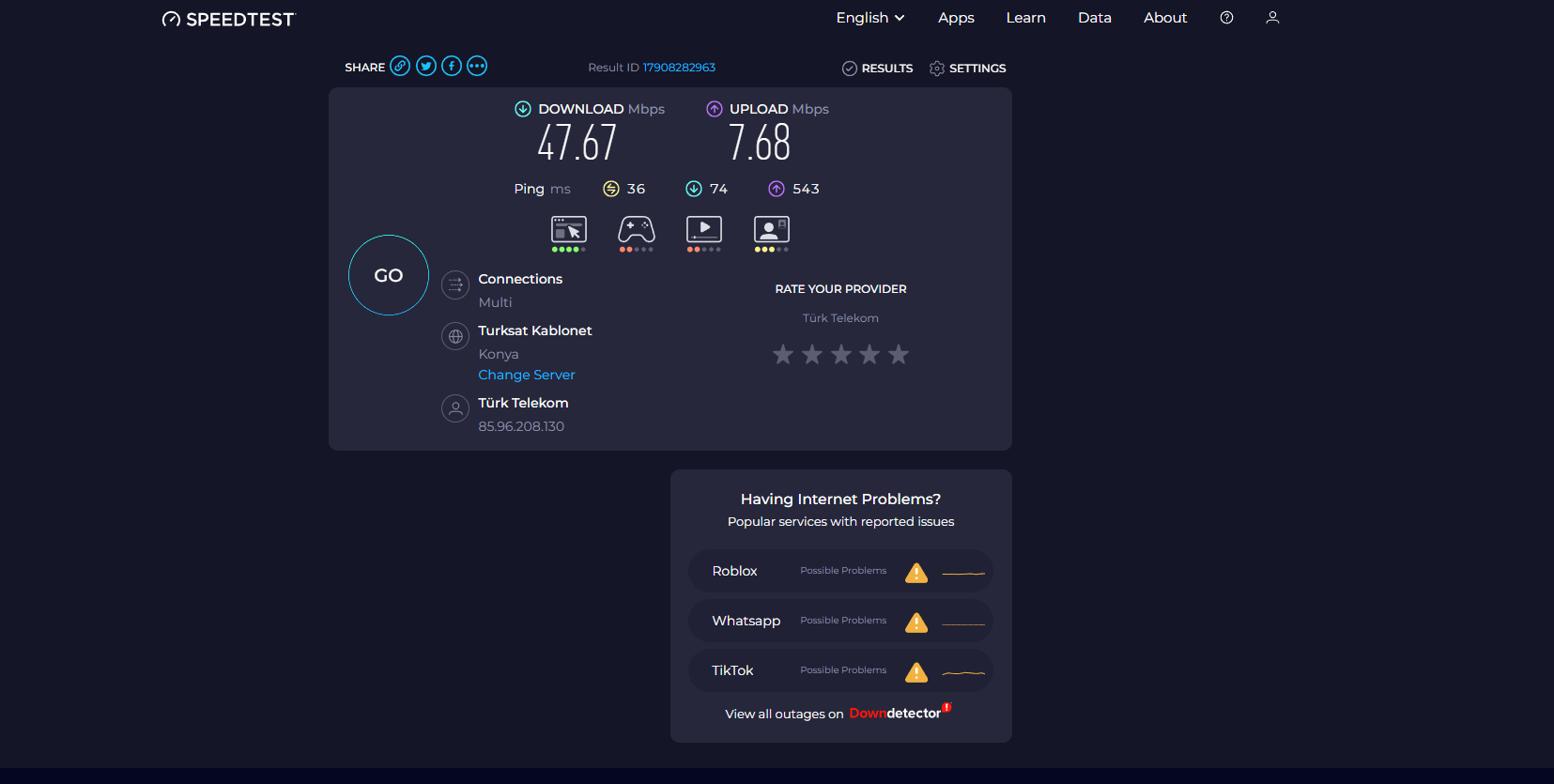This screenshot has width=1554, height=784.
Task: Open the Apps menu
Action: tap(956, 18)
